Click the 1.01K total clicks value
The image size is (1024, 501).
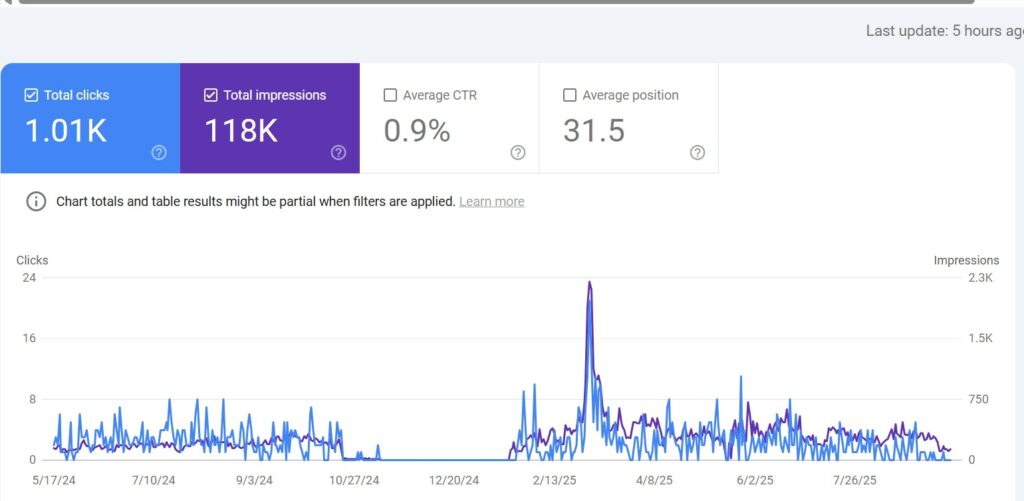tap(65, 131)
